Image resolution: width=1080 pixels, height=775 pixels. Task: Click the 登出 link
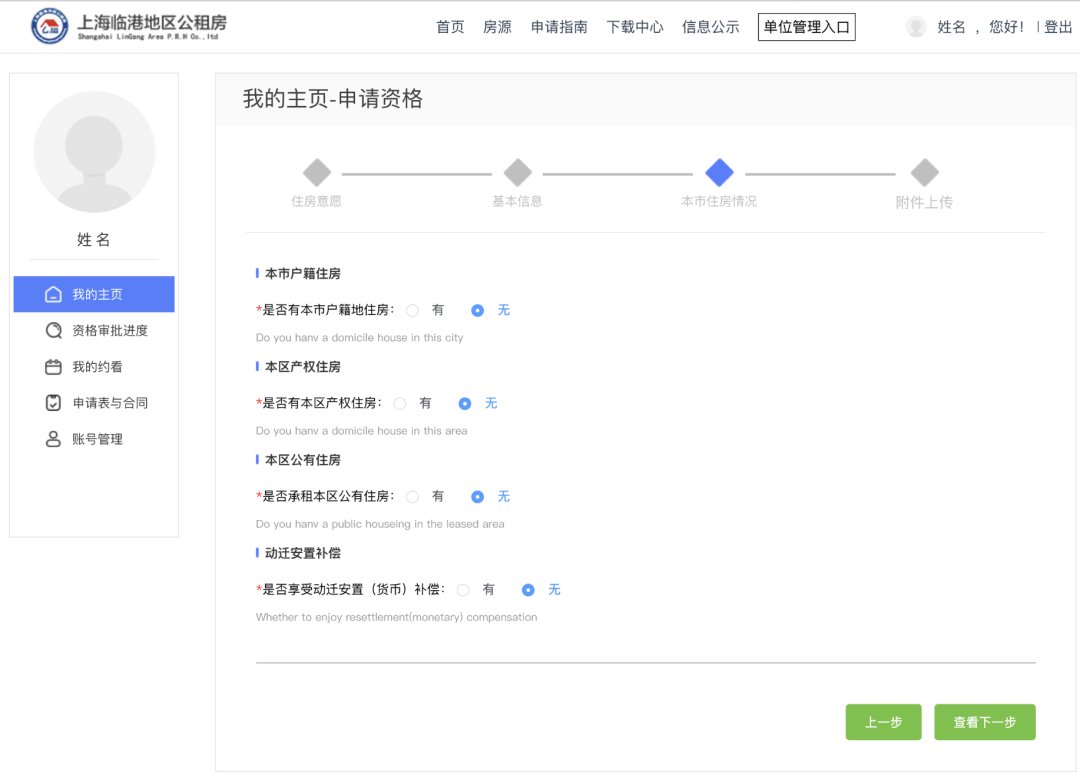(1058, 27)
